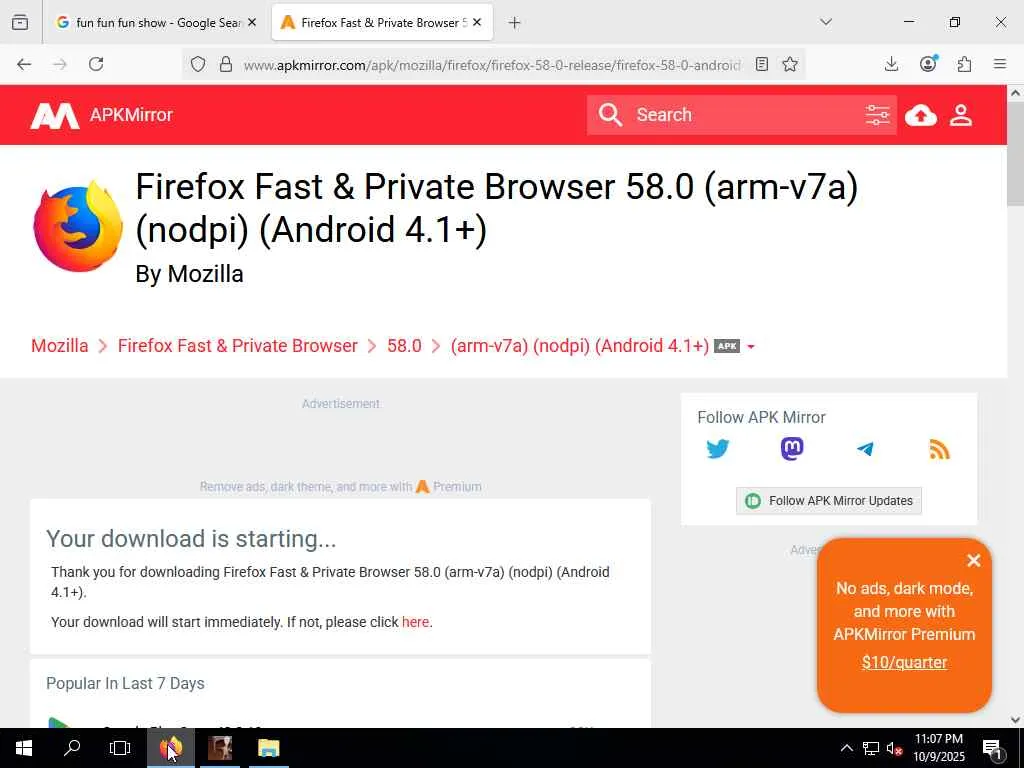Open advanced search filter sliders icon
The image size is (1024, 768).
[878, 115]
